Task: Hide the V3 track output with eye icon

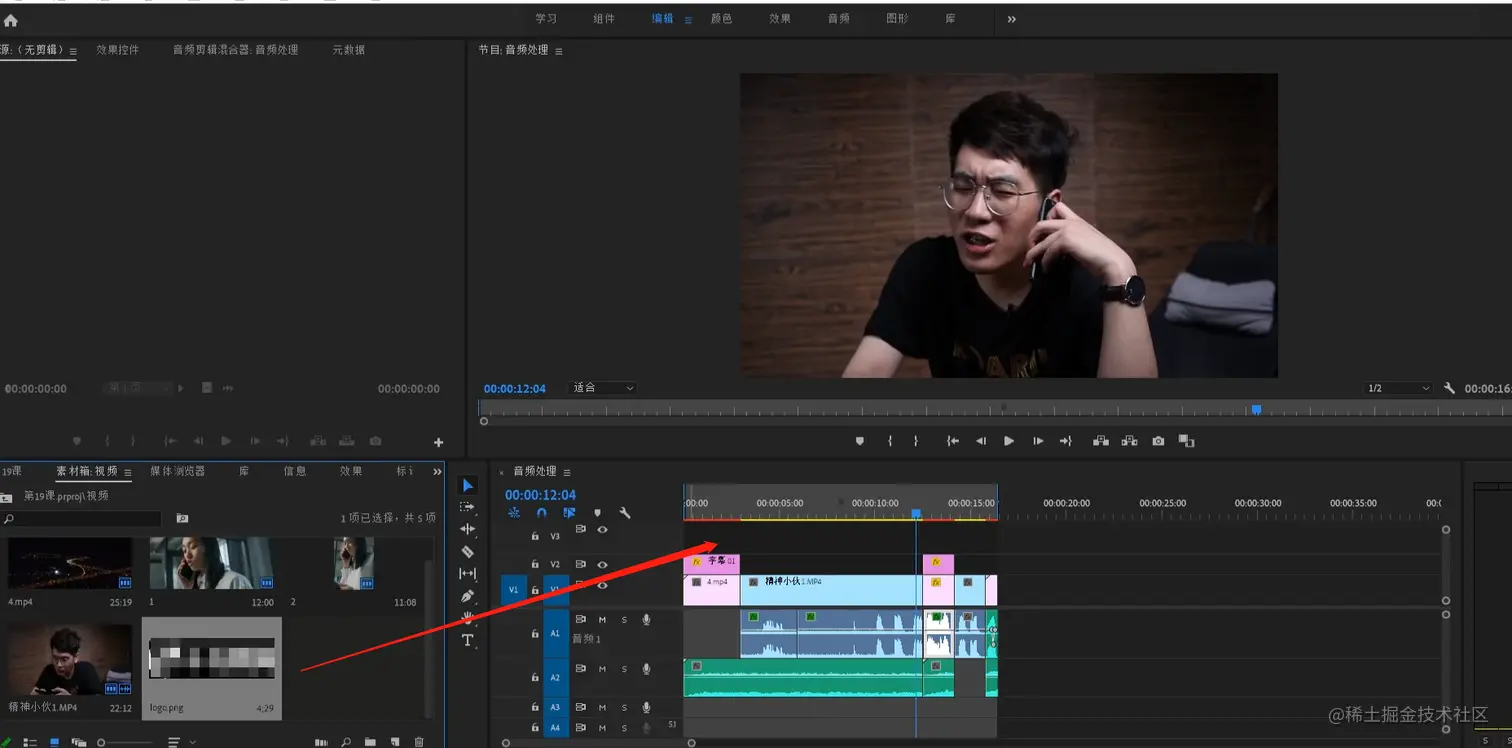Action: click(x=602, y=530)
